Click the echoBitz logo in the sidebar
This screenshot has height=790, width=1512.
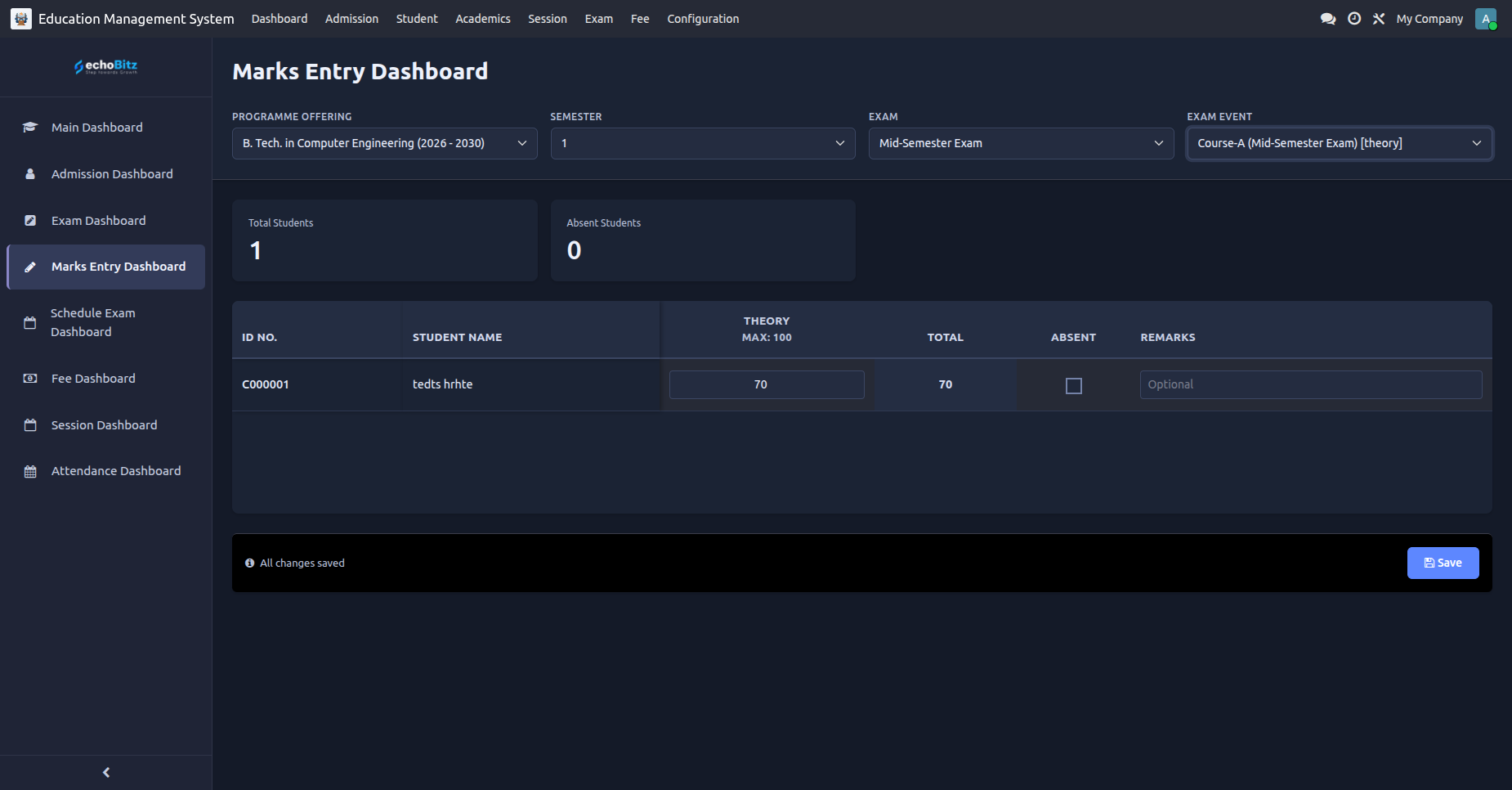[x=105, y=66]
